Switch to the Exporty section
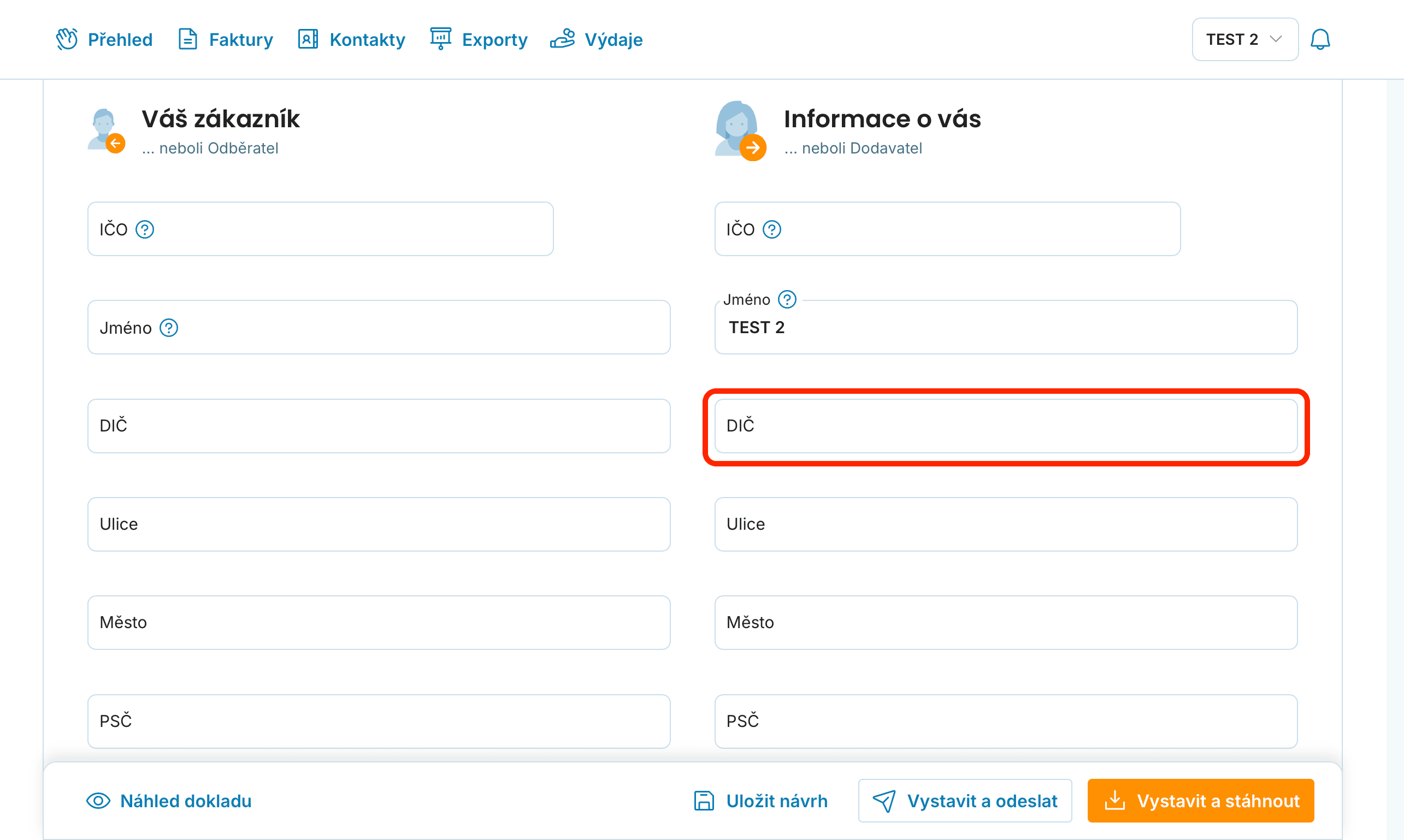The image size is (1404, 840). tap(479, 39)
